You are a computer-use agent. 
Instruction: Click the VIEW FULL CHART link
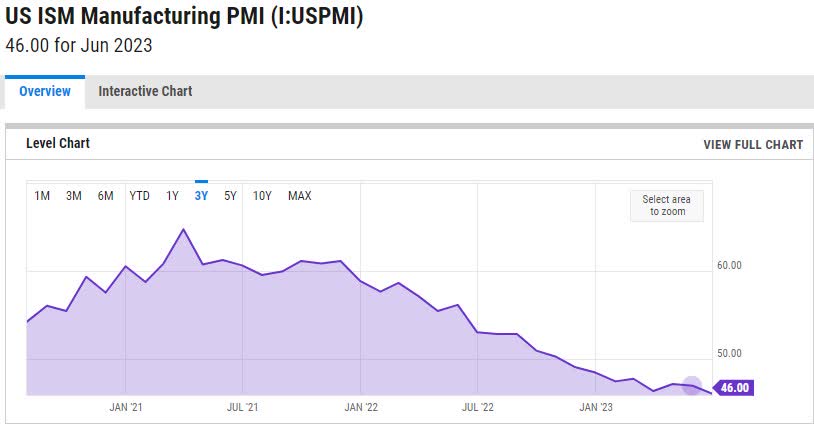(752, 145)
